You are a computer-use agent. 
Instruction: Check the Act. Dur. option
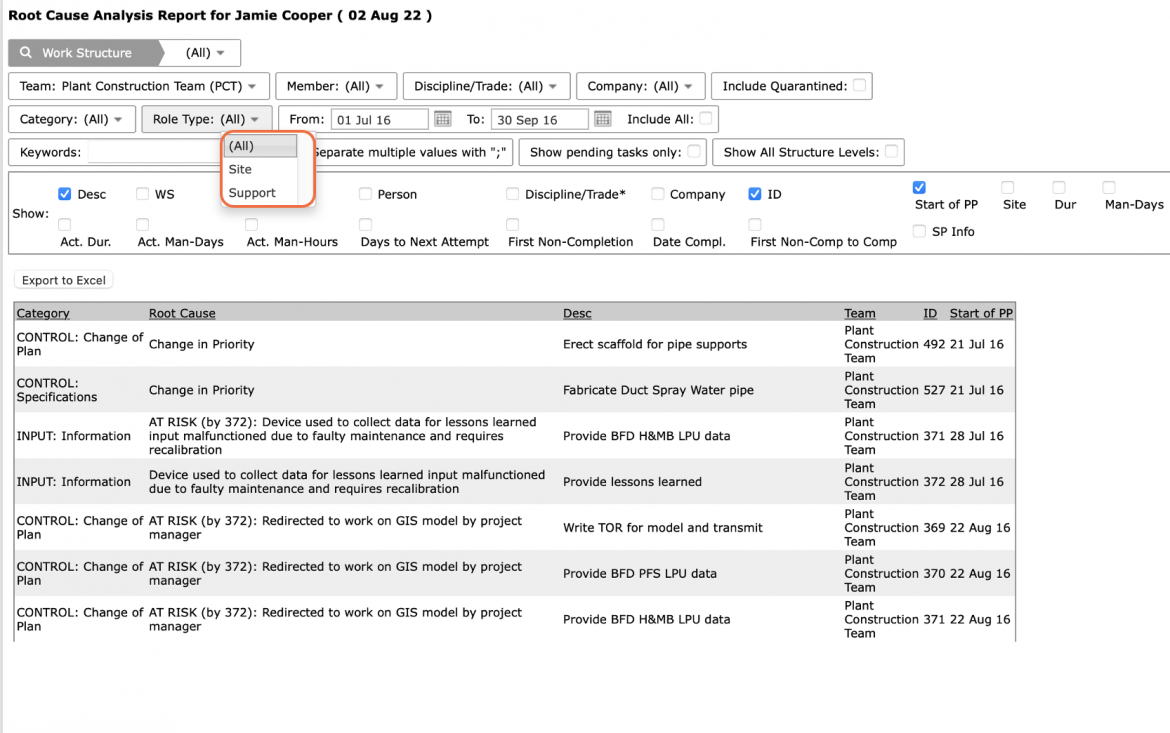click(x=65, y=225)
